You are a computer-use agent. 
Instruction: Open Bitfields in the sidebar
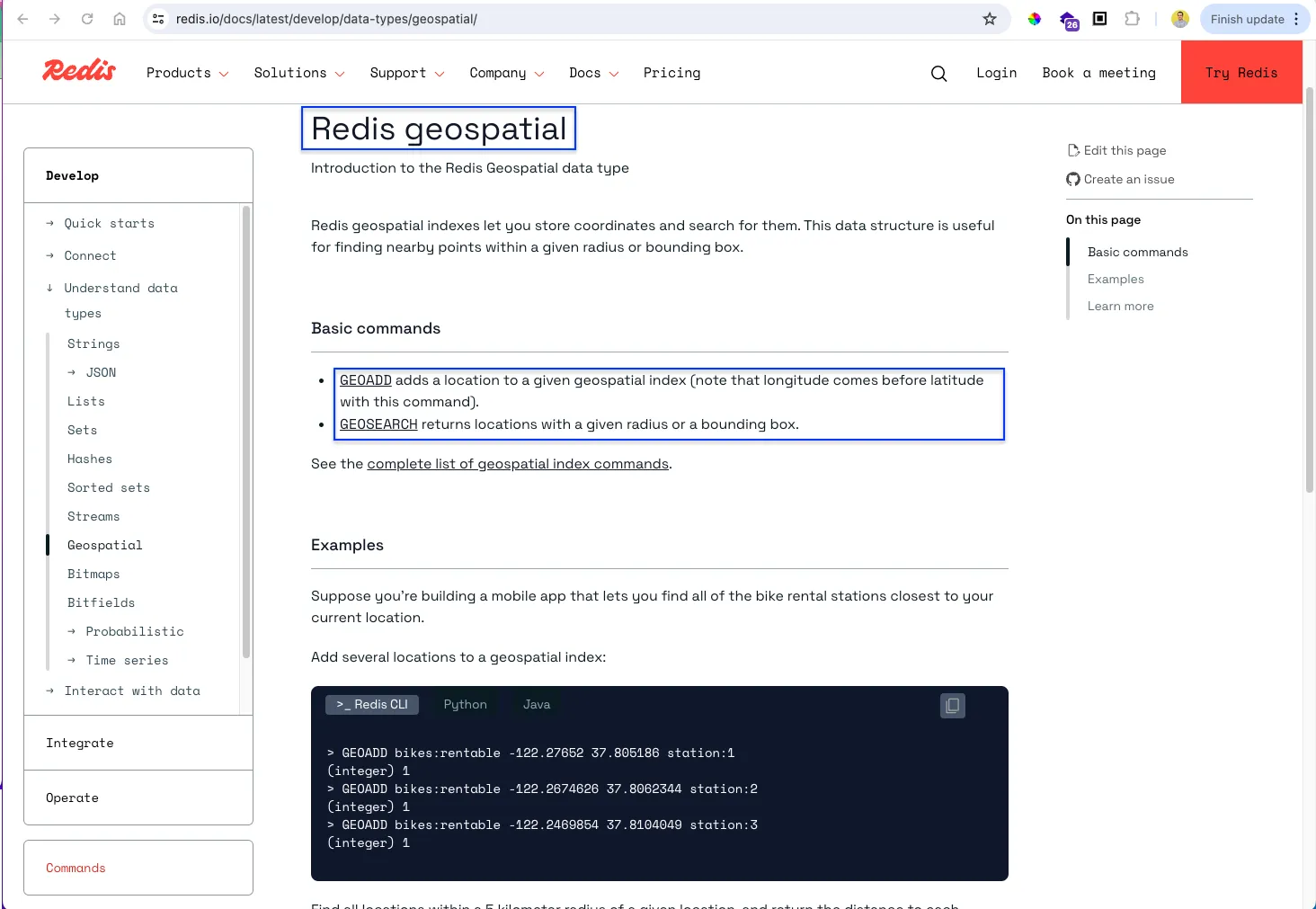(101, 602)
